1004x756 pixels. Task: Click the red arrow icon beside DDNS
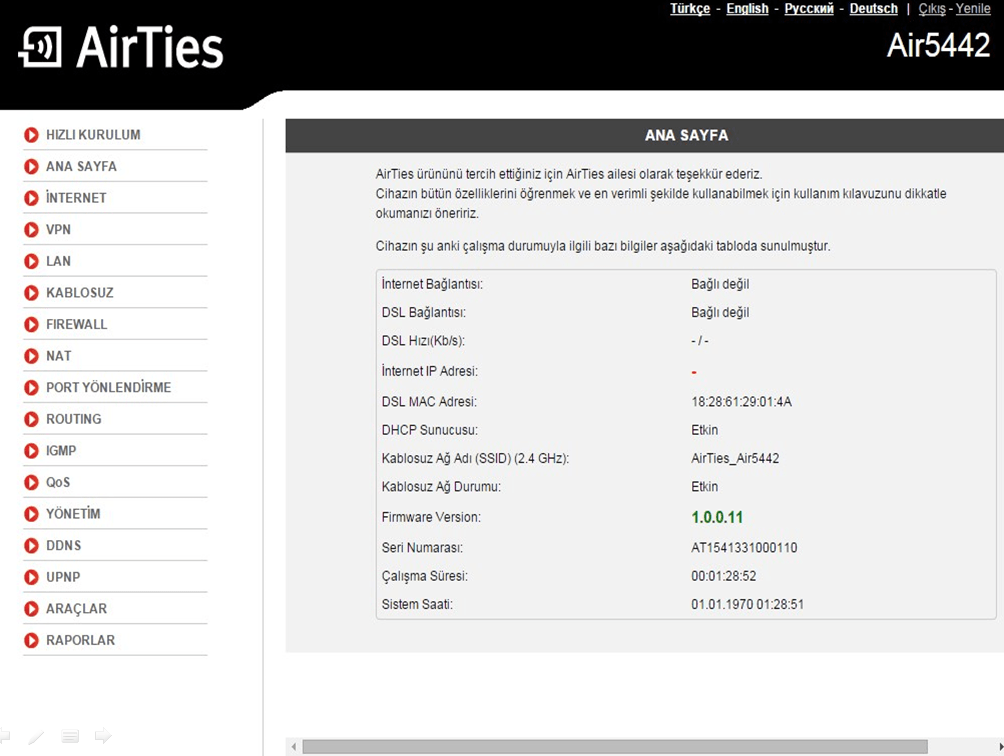[x=32, y=546]
